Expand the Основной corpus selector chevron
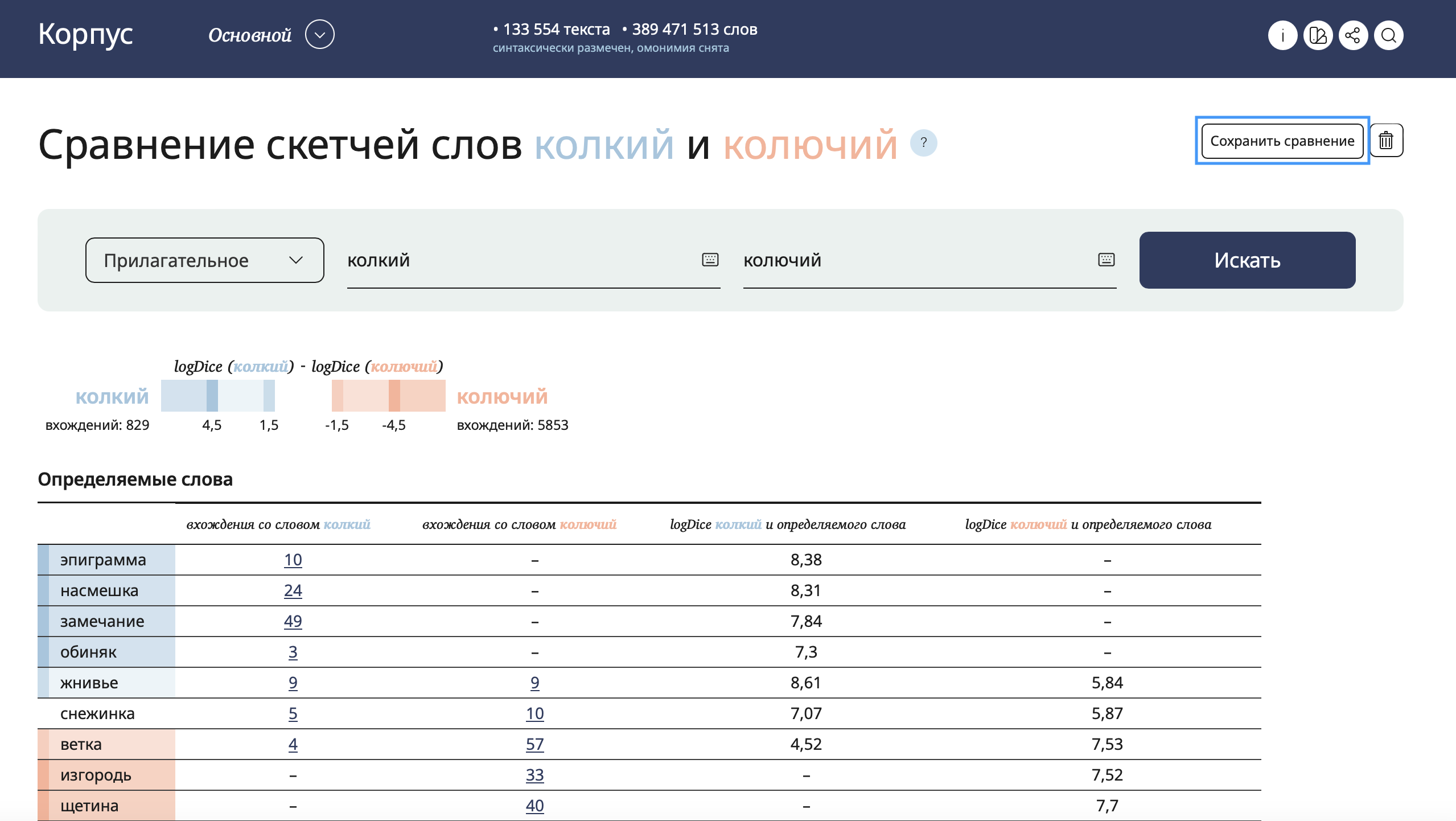The image size is (1456, 821). [x=319, y=35]
